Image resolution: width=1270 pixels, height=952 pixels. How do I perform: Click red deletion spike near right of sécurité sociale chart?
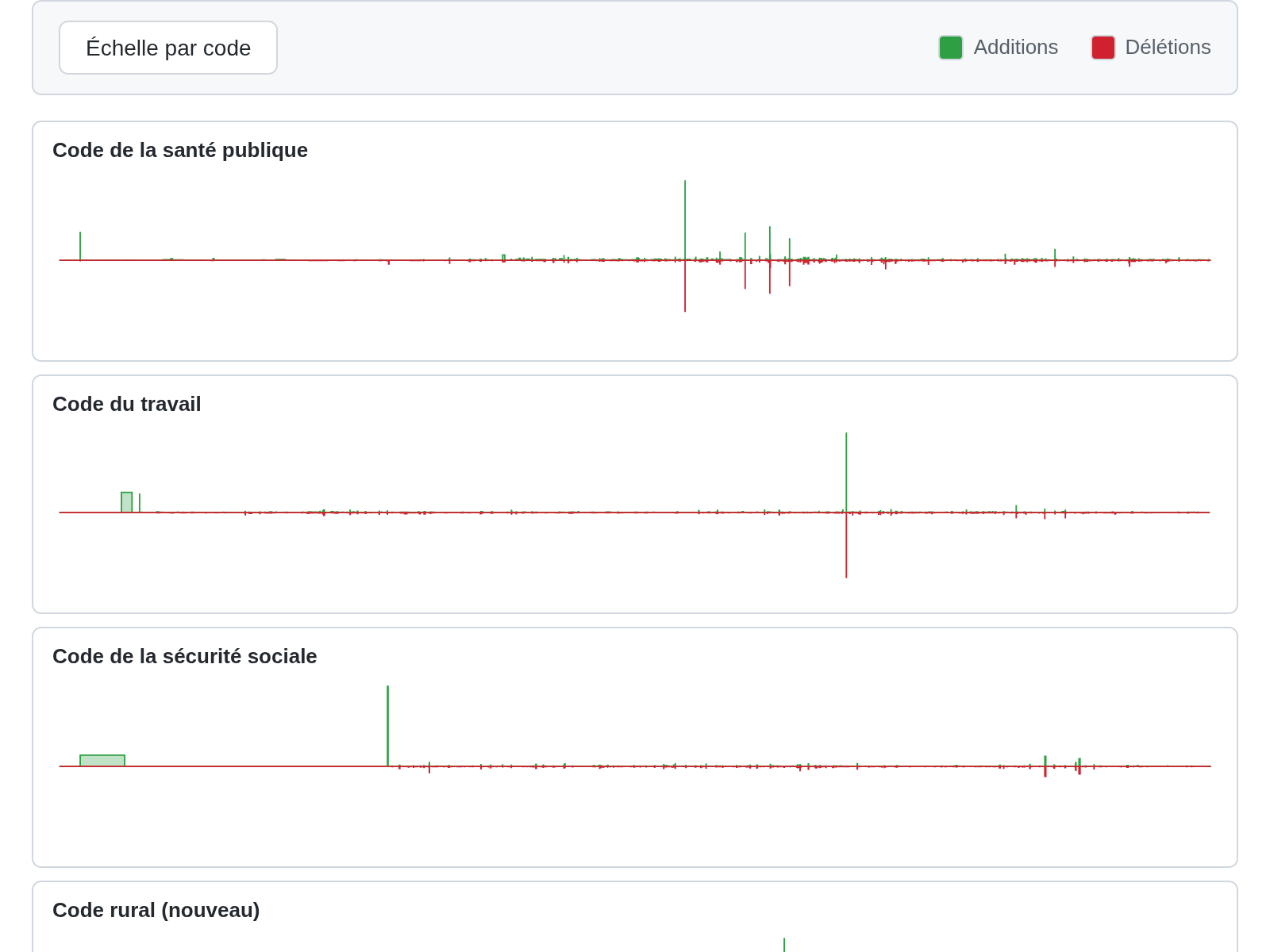[x=1045, y=771]
